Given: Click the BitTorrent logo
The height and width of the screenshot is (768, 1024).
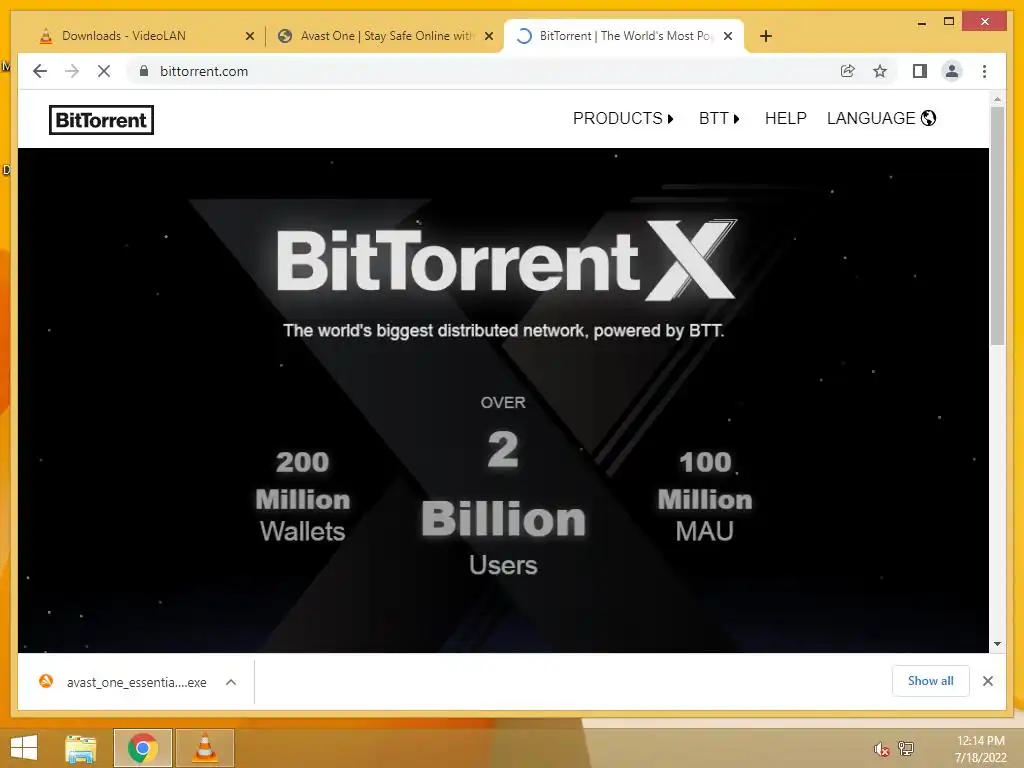Looking at the screenshot, I should [x=101, y=120].
